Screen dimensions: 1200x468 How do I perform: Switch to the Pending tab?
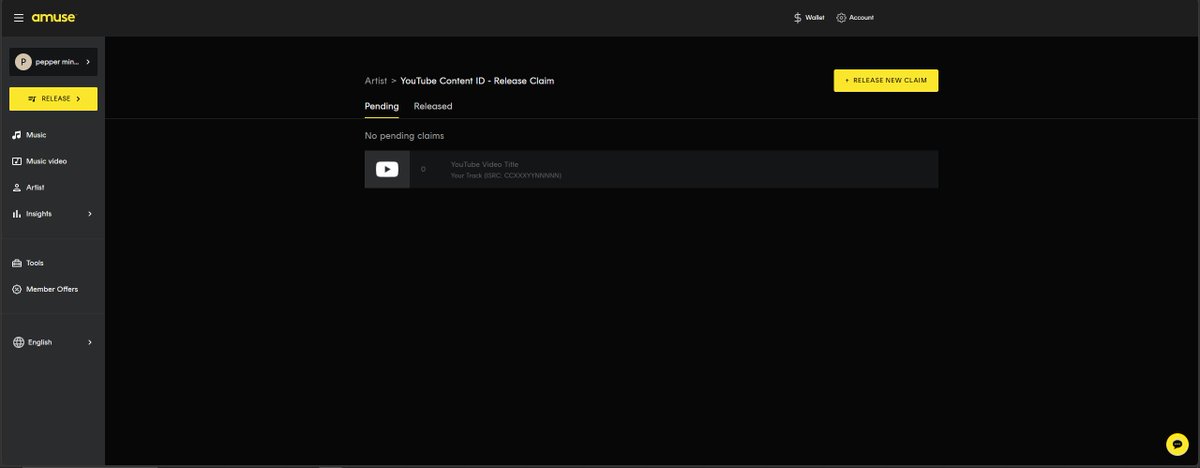tap(382, 106)
